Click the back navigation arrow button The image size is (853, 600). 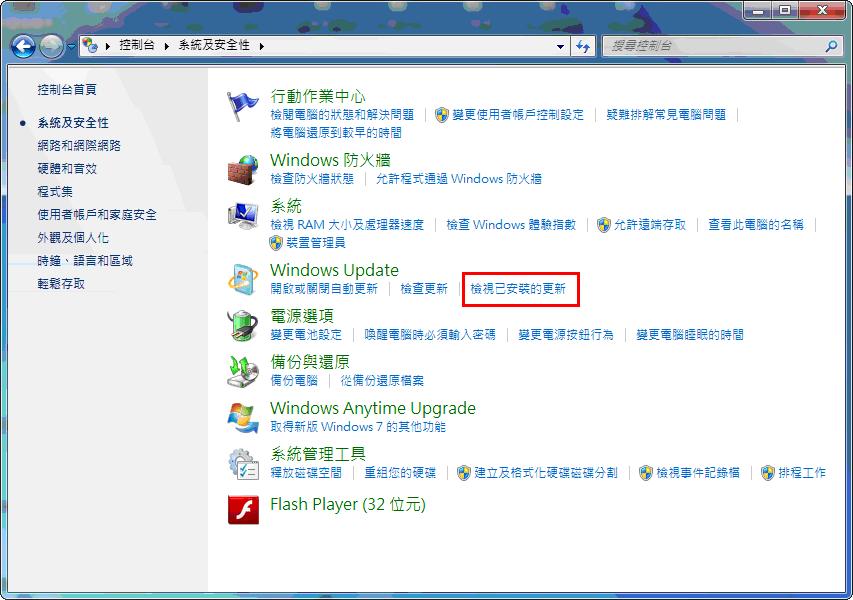tap(23, 47)
